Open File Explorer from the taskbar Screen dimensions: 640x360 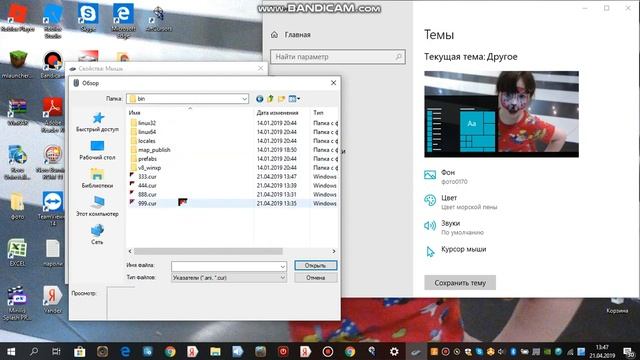[215, 351]
